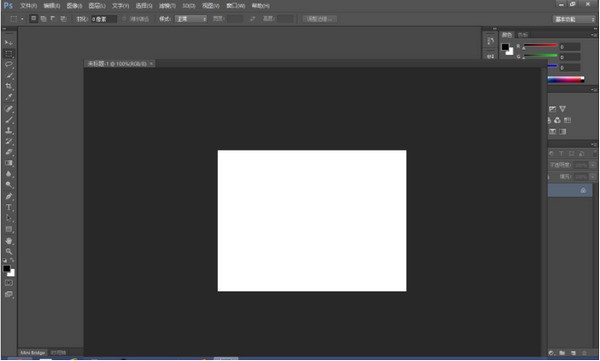Switch to the Timeline tab

58,353
